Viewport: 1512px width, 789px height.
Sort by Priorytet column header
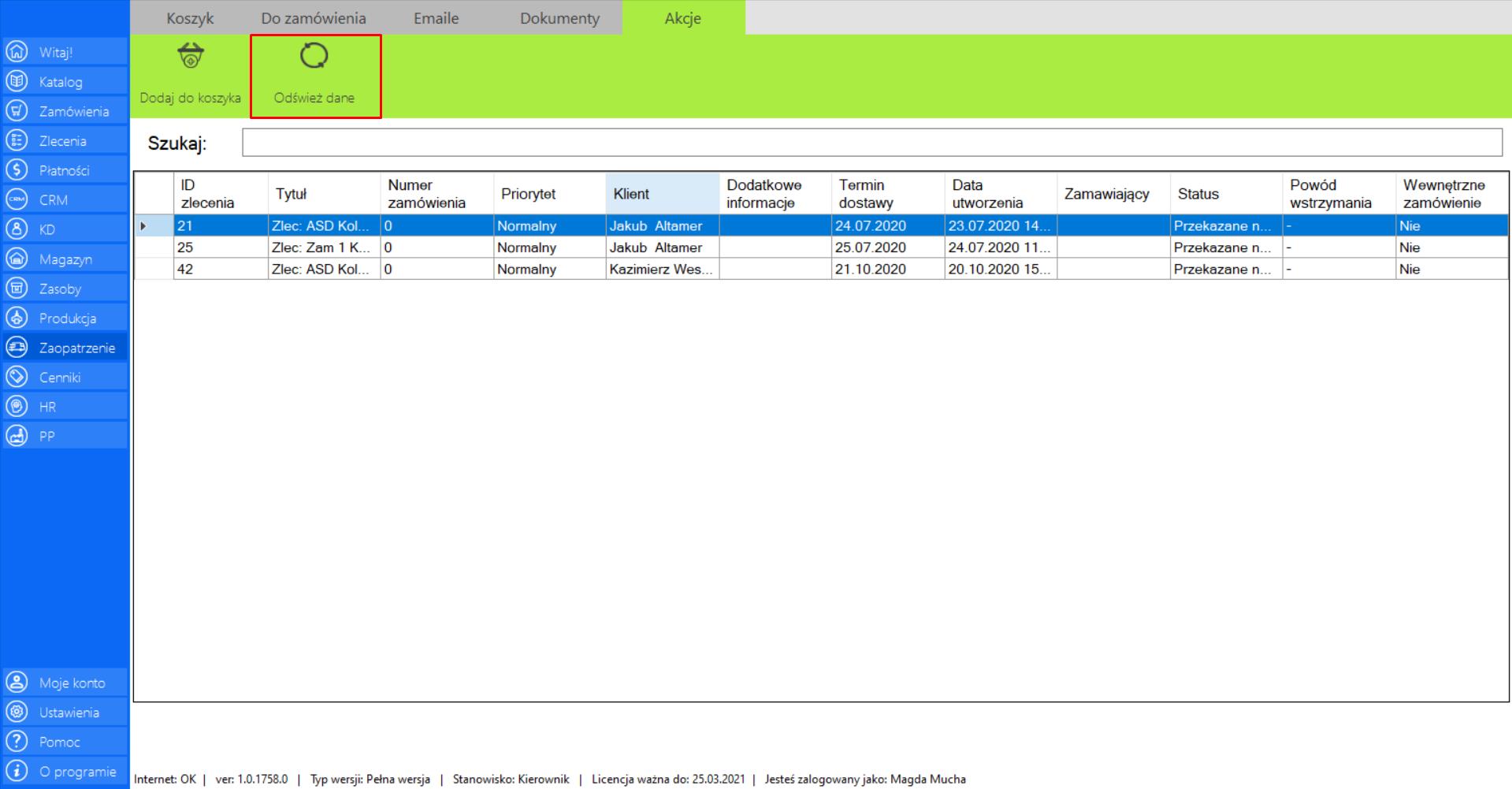(x=549, y=194)
